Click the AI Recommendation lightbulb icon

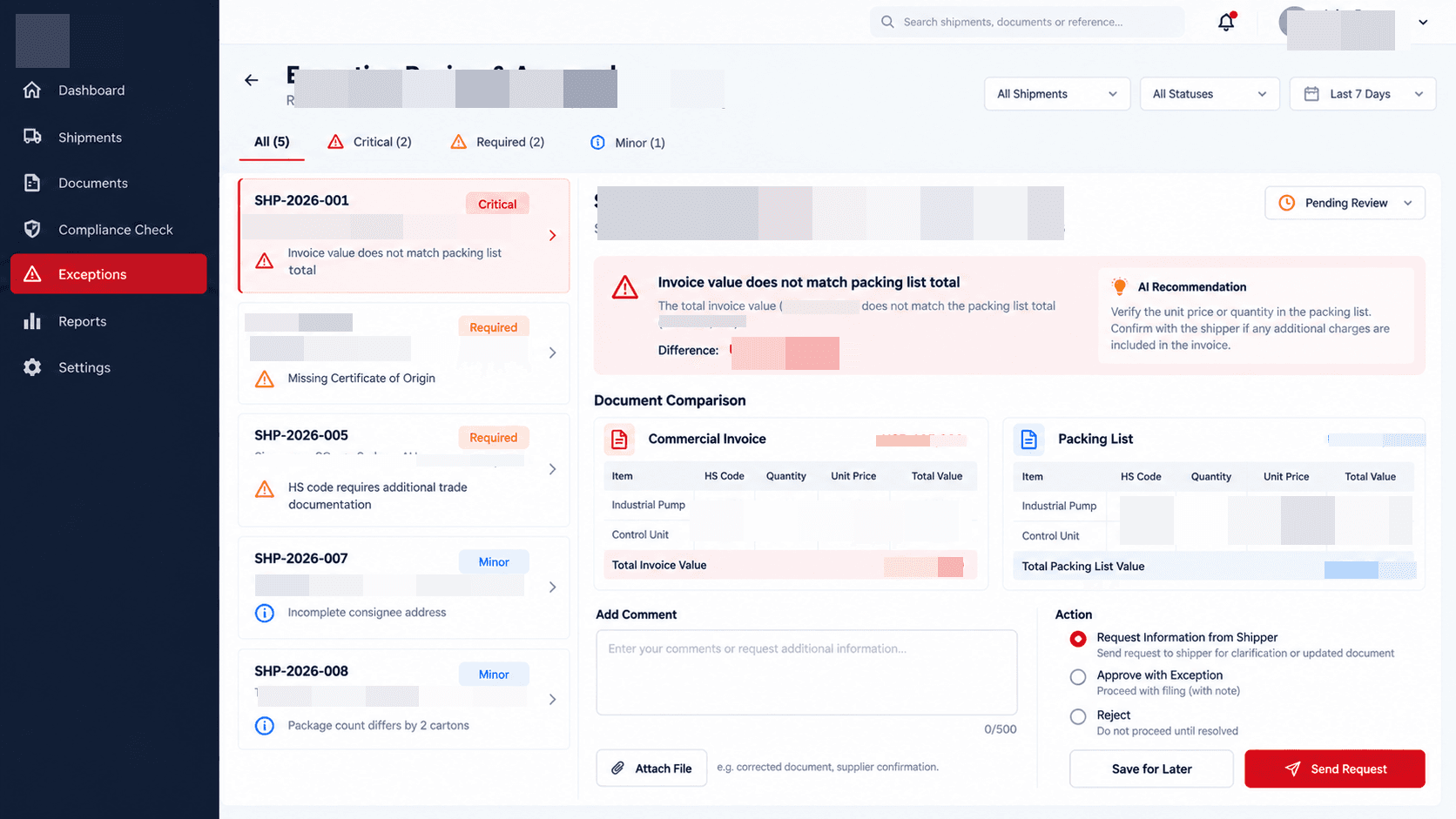click(x=1120, y=286)
